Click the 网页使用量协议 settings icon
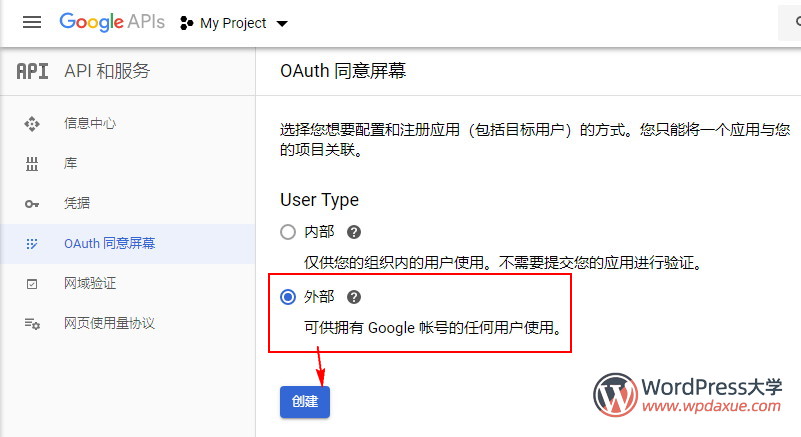The image size is (801, 437). 32,324
